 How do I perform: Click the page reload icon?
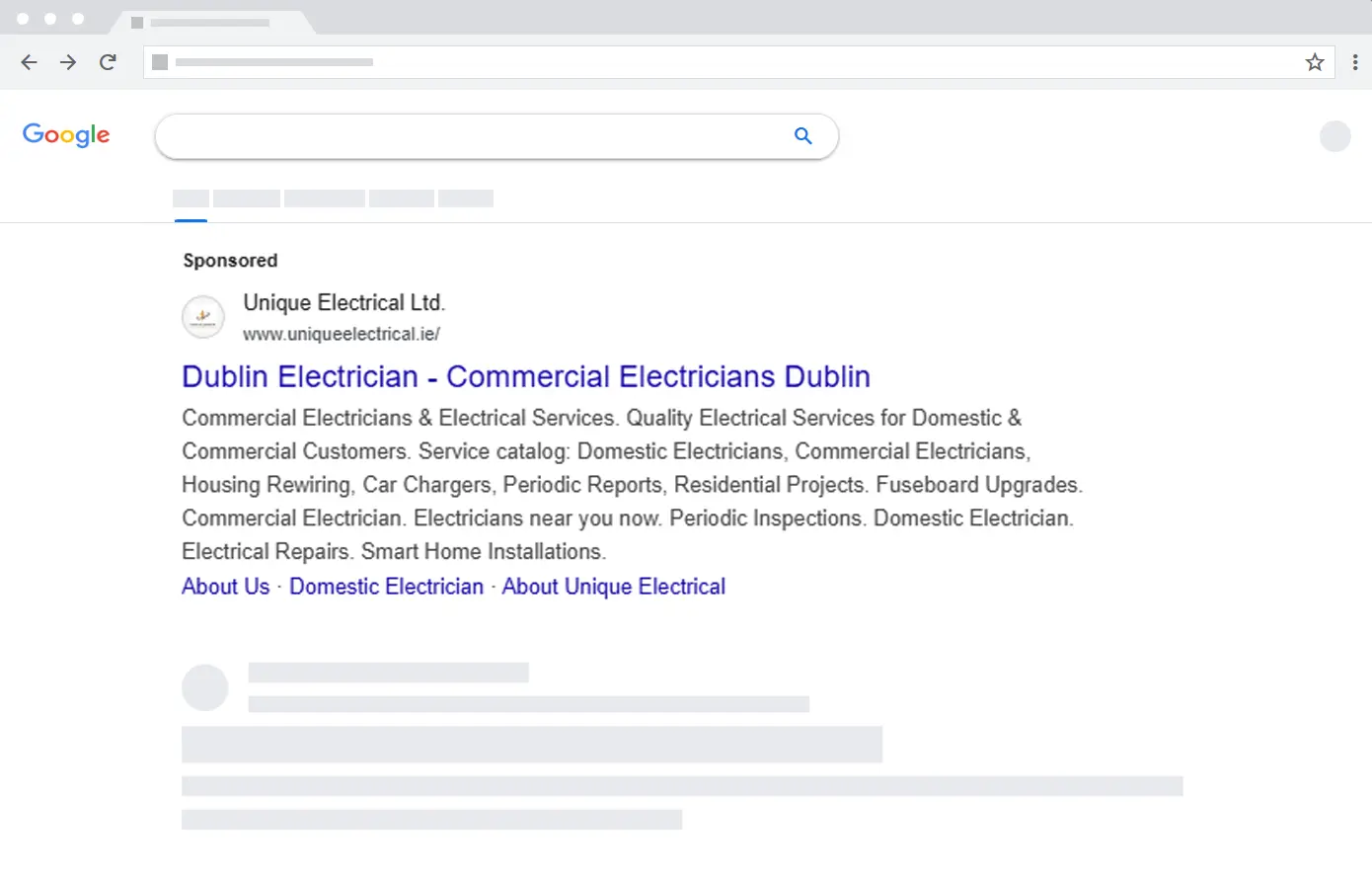[108, 61]
